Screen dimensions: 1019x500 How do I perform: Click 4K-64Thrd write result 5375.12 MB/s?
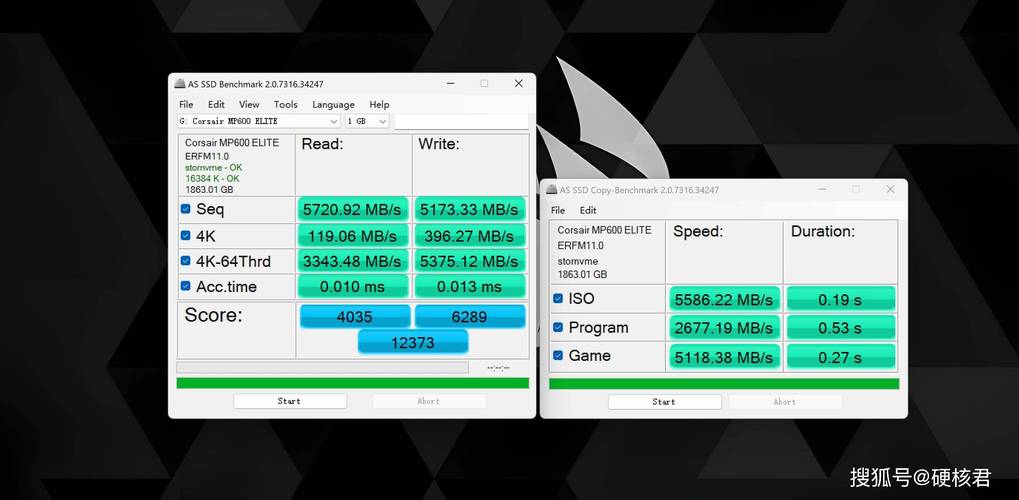(x=469, y=261)
